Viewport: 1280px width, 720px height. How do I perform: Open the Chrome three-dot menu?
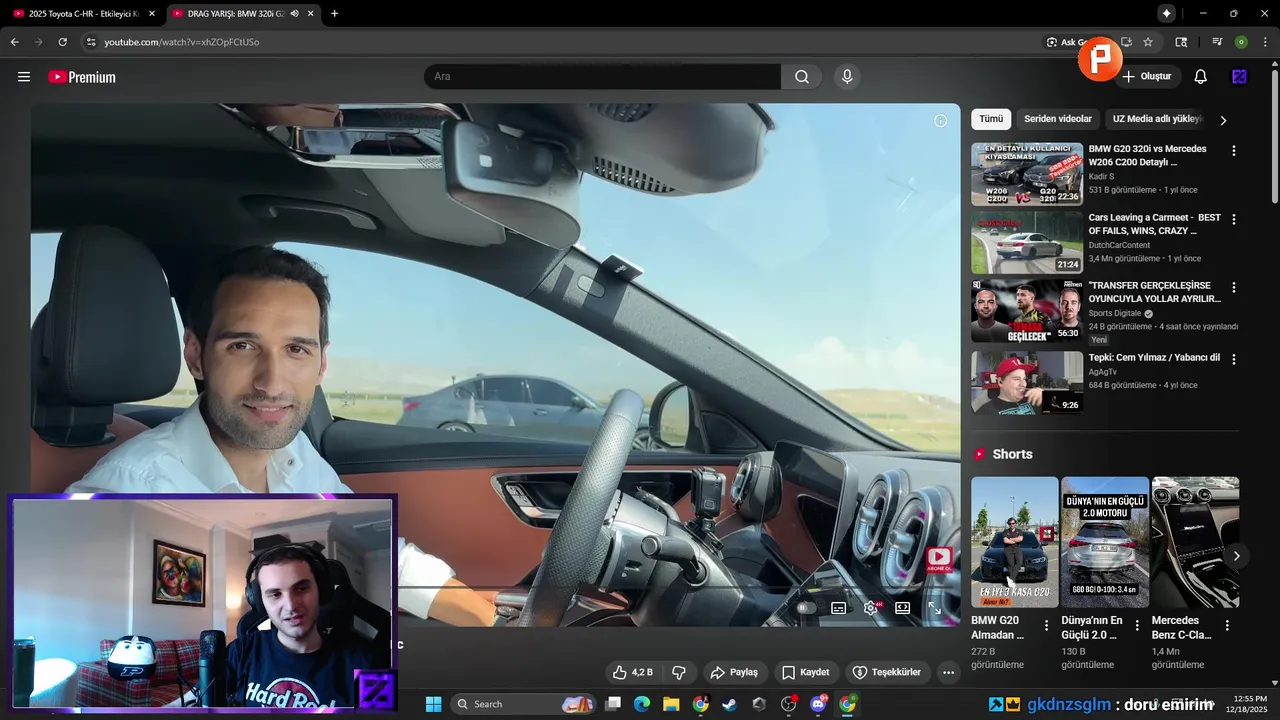coord(1264,42)
